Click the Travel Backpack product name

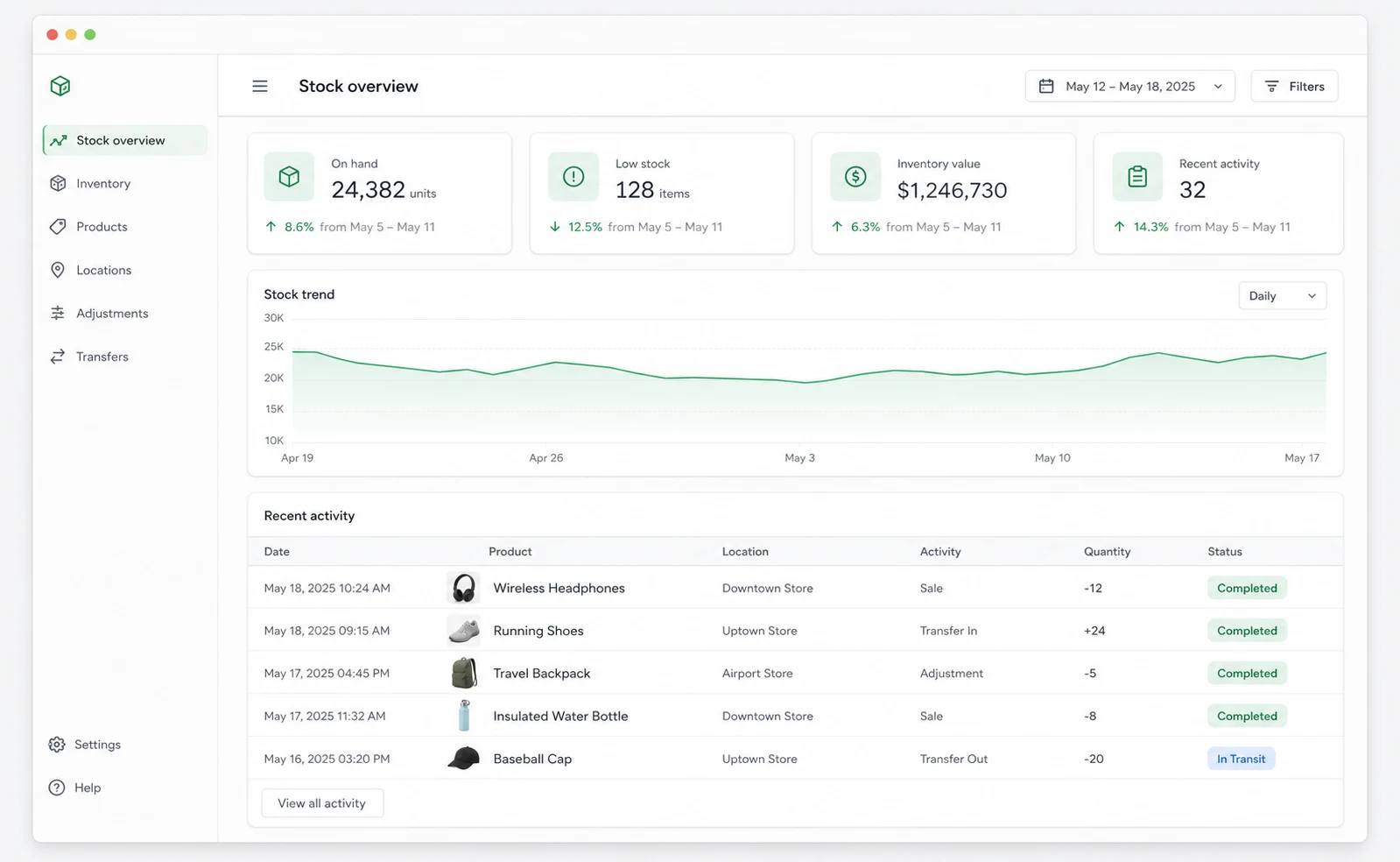click(x=542, y=674)
